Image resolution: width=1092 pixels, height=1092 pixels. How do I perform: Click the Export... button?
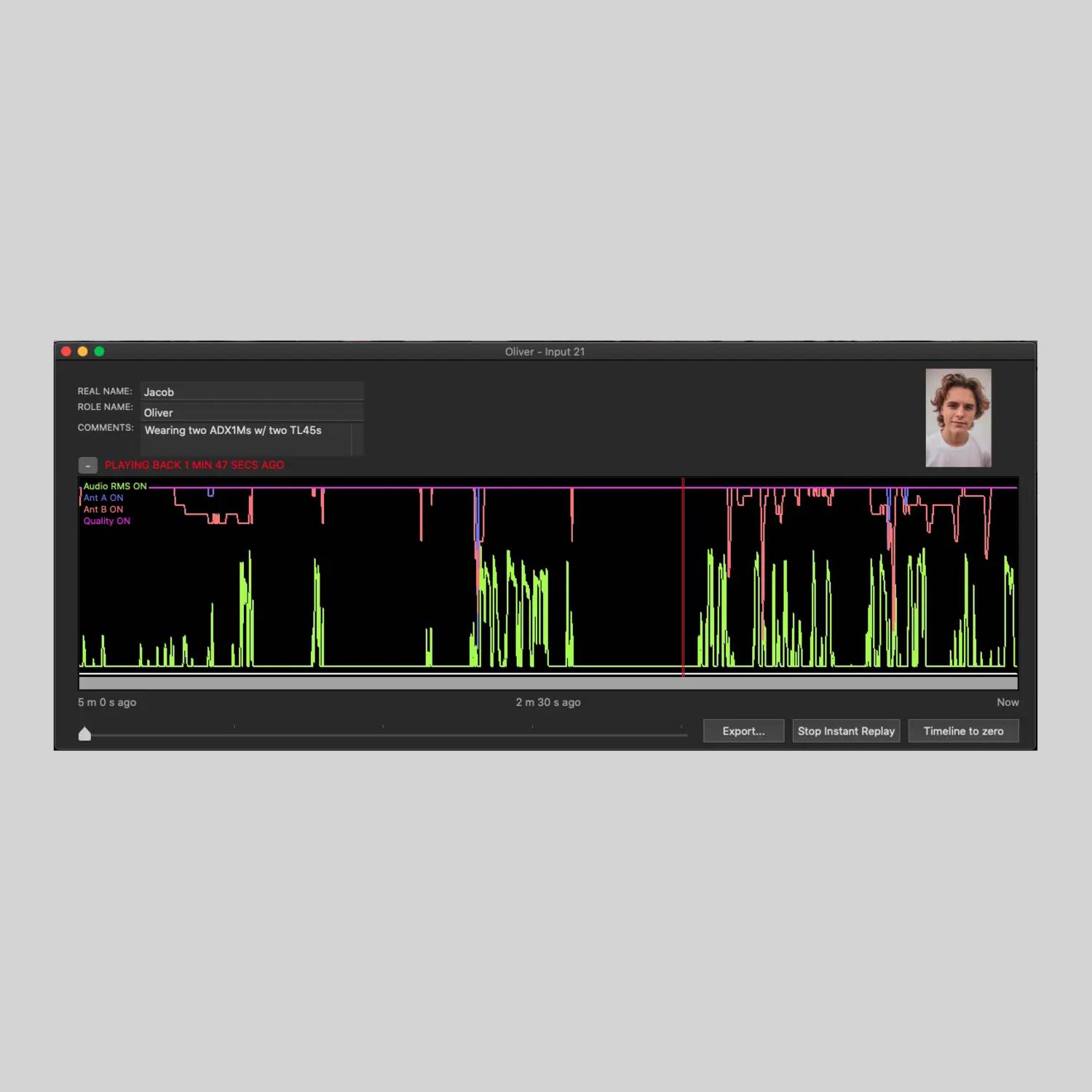[743, 731]
